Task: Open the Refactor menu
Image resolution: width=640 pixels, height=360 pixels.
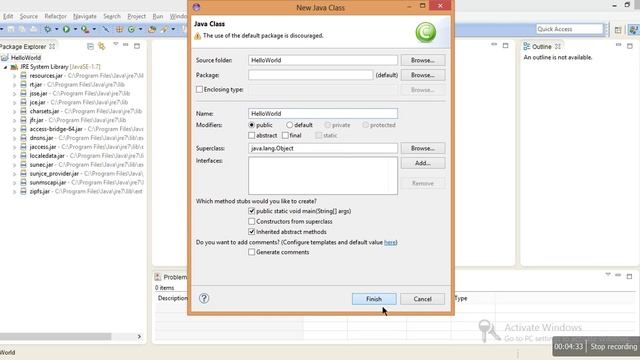Action: 56,16
